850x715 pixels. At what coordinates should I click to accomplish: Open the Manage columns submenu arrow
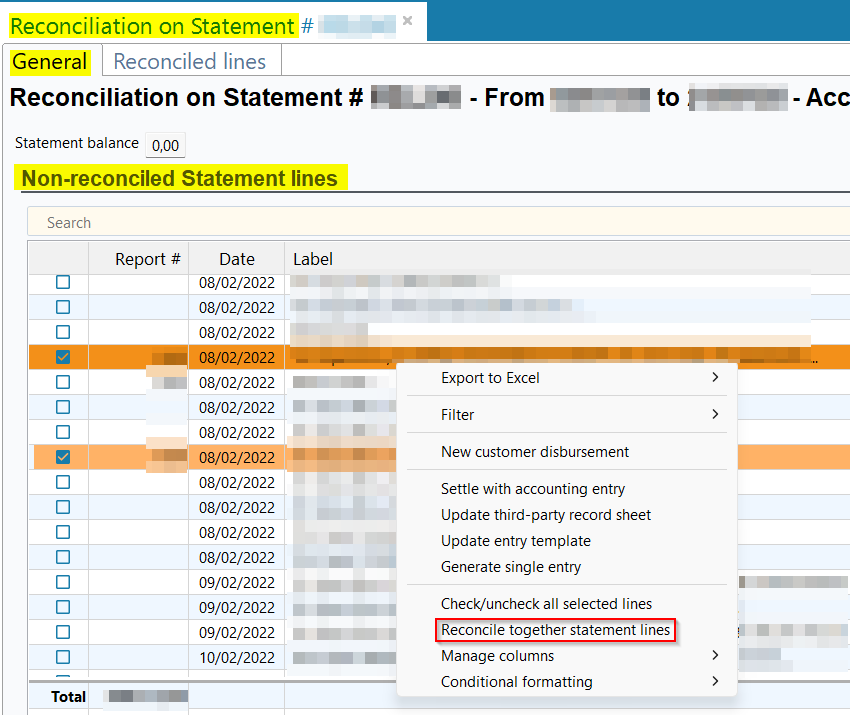(x=715, y=656)
